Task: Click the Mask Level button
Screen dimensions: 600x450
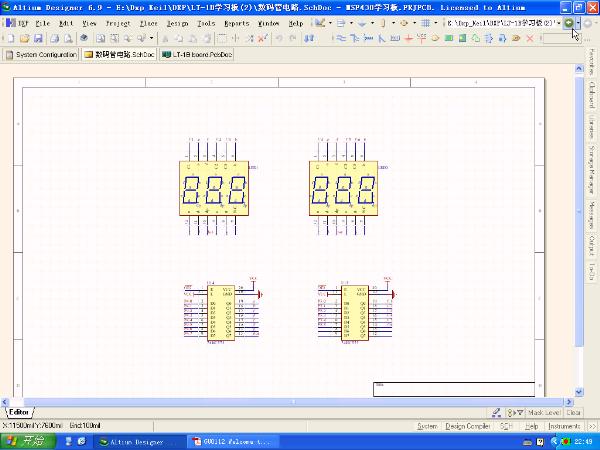Action: tap(543, 412)
